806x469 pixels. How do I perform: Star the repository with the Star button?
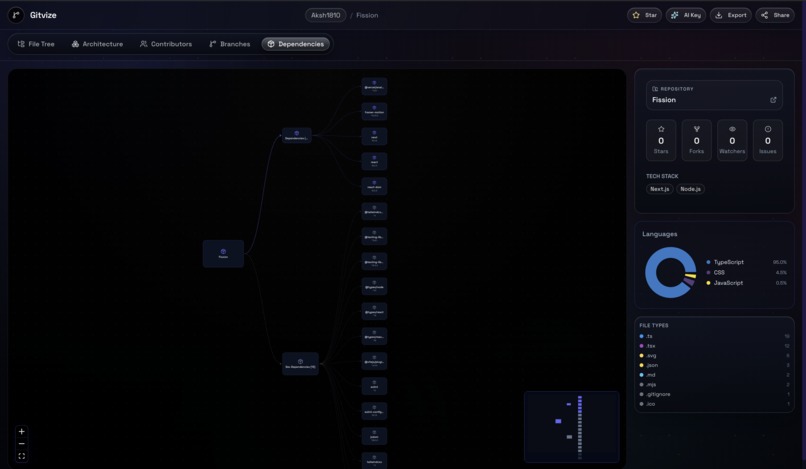644,15
